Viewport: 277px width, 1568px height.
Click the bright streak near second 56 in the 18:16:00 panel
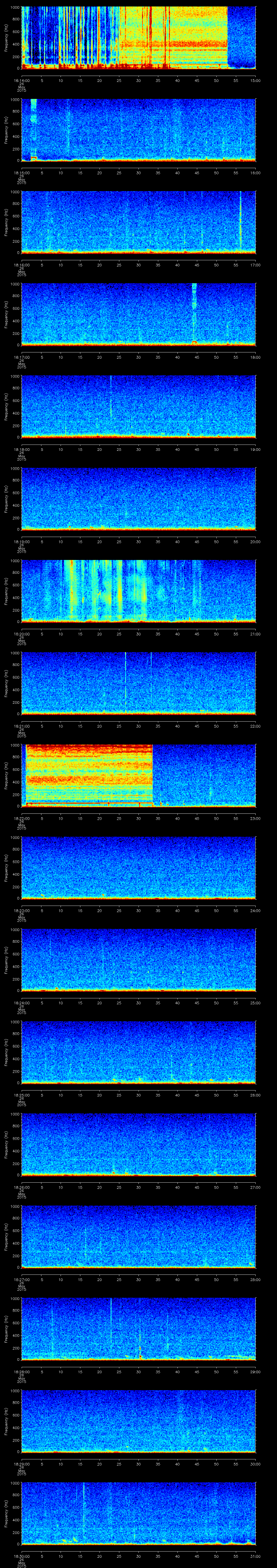tap(240, 220)
